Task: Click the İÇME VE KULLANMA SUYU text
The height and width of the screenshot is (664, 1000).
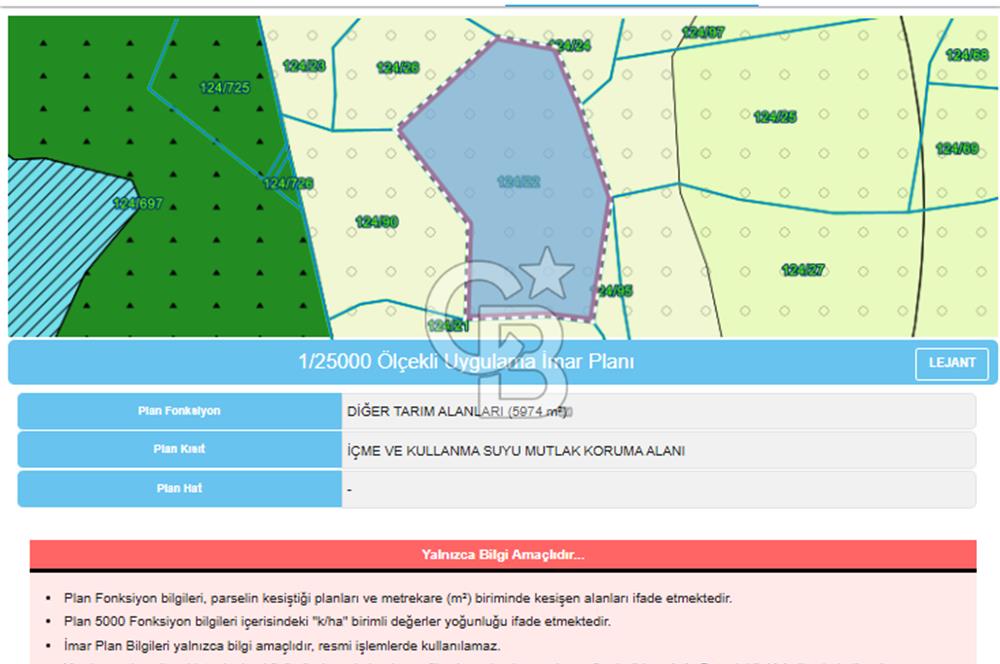Action: click(516, 449)
